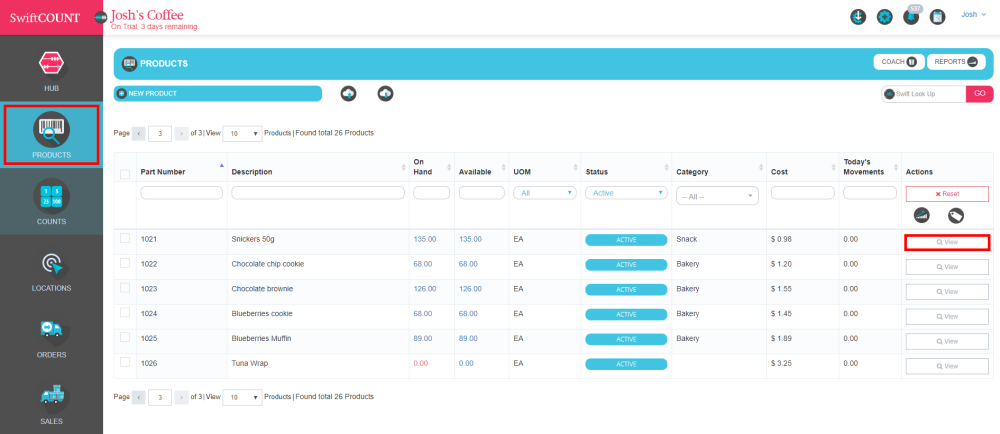Click next page arrow below the table
Viewport: 1000px width, 434px height.
coord(181,397)
